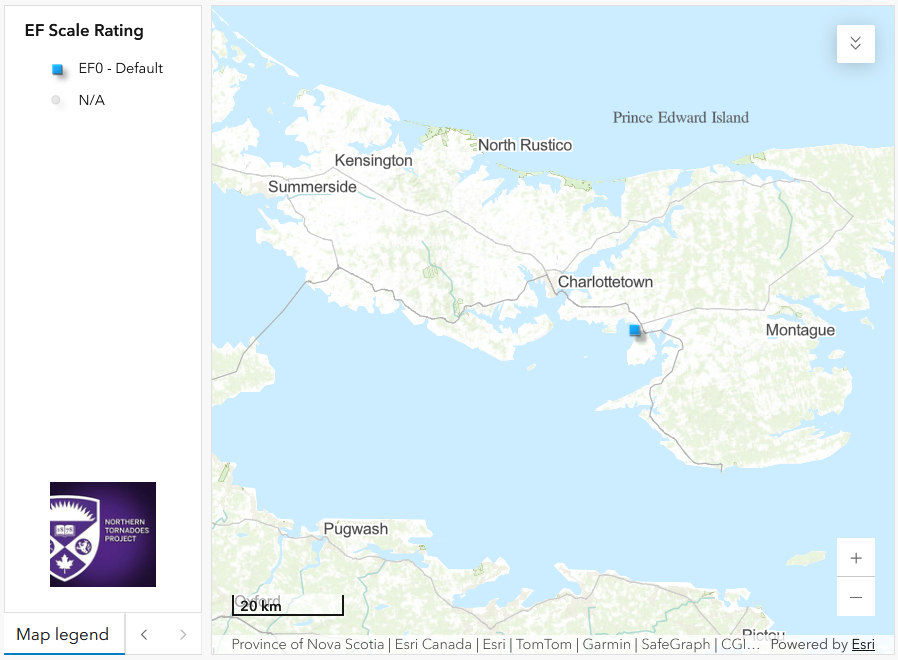Screen dimensions: 898x660
Task: Open the Esri link in attribution
Action: pyautogui.click(x=863, y=645)
